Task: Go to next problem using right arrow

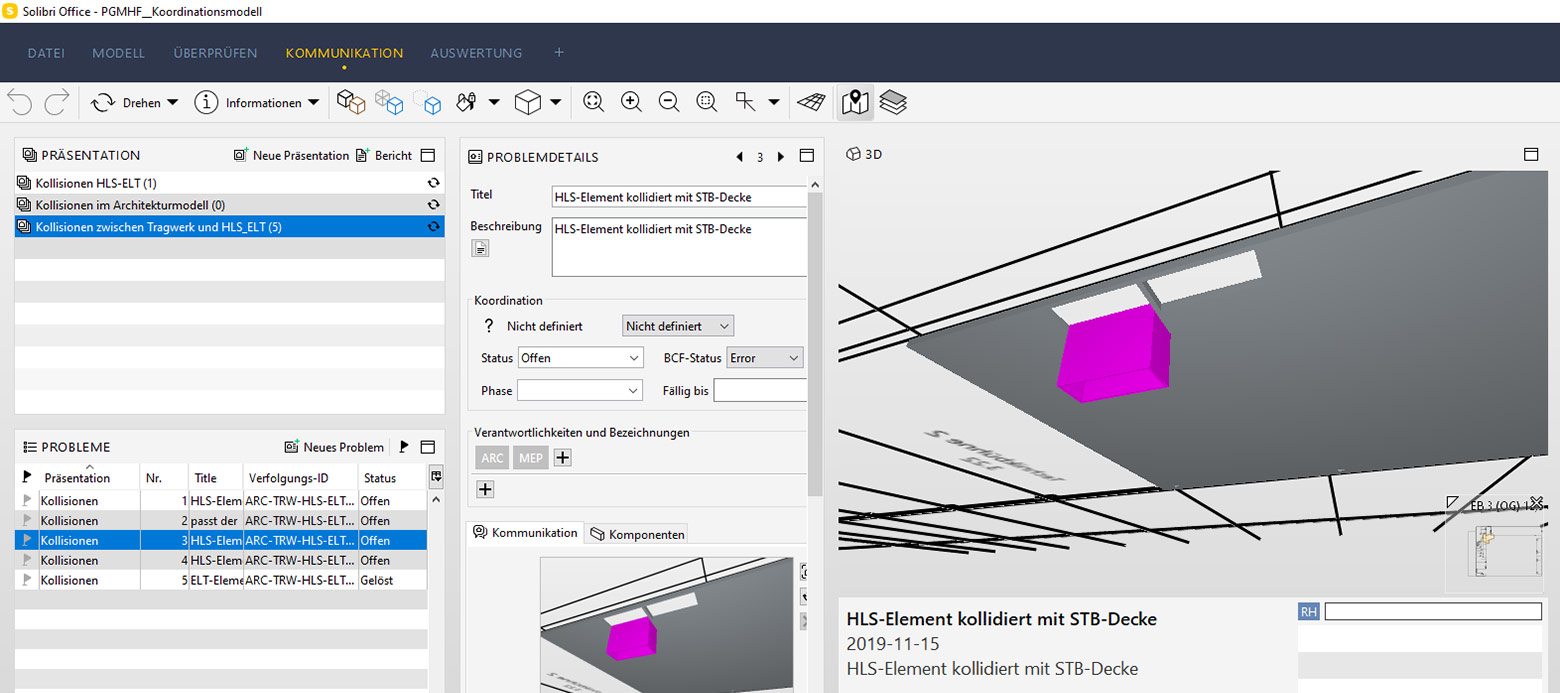Action: pos(781,157)
